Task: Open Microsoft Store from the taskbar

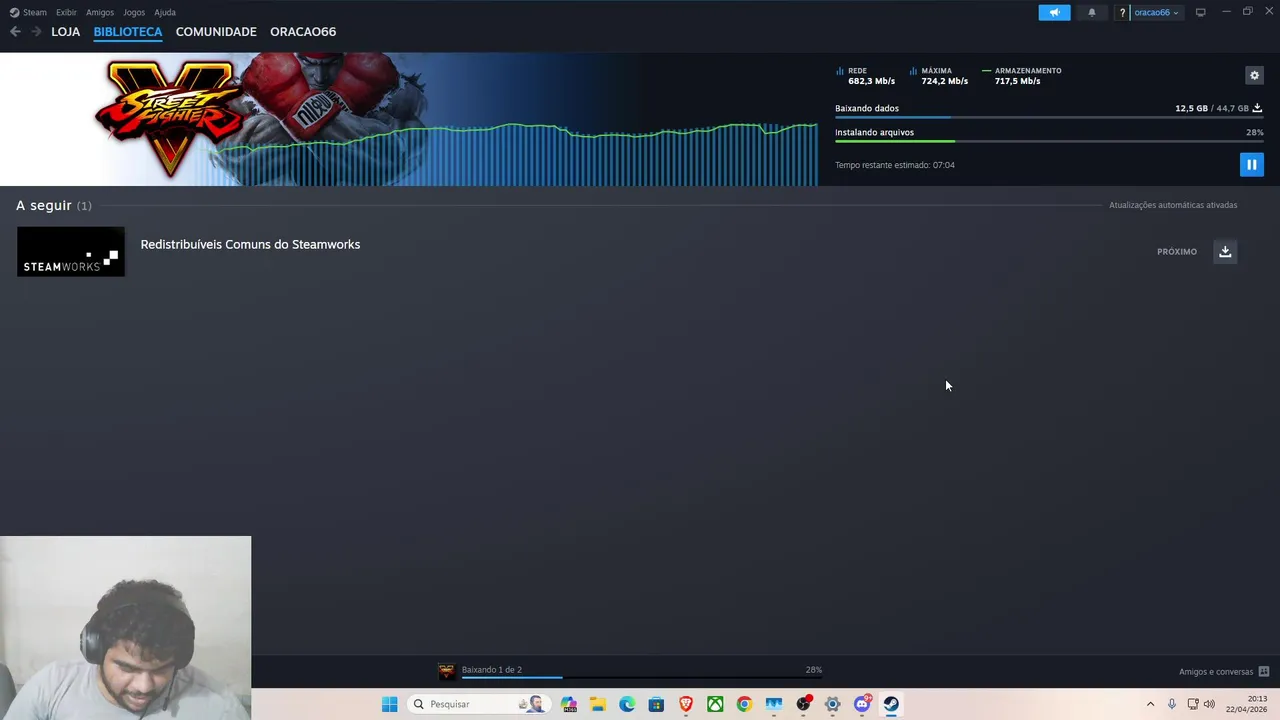Action: coord(656,704)
